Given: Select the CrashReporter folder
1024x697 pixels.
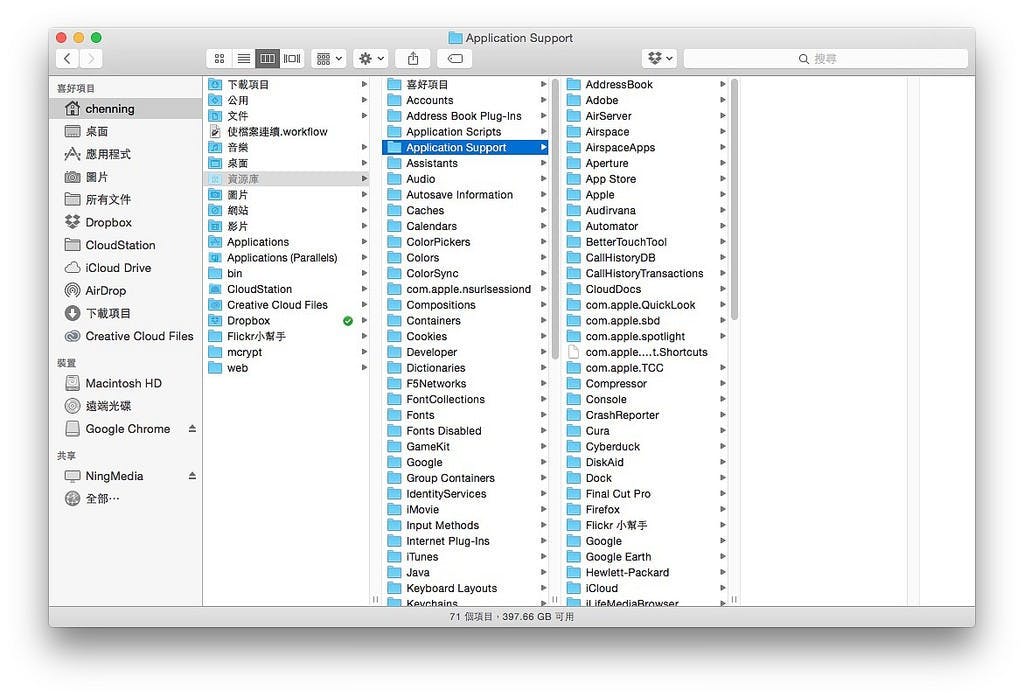Looking at the screenshot, I should pos(645,415).
